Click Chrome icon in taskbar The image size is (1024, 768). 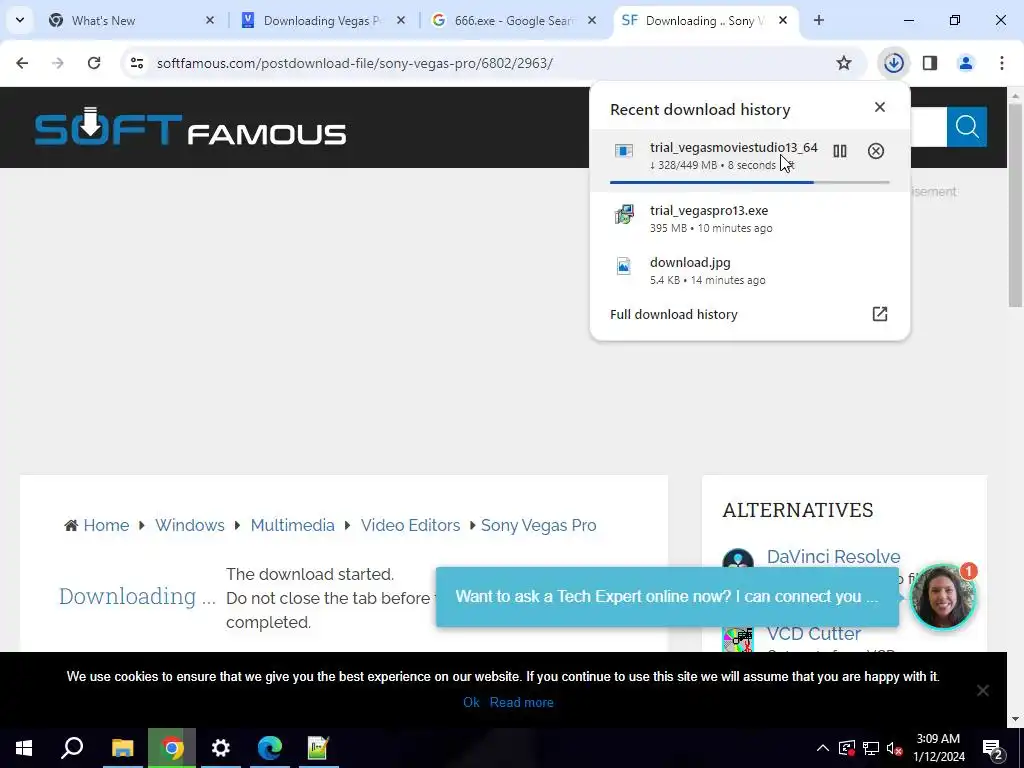click(x=172, y=748)
